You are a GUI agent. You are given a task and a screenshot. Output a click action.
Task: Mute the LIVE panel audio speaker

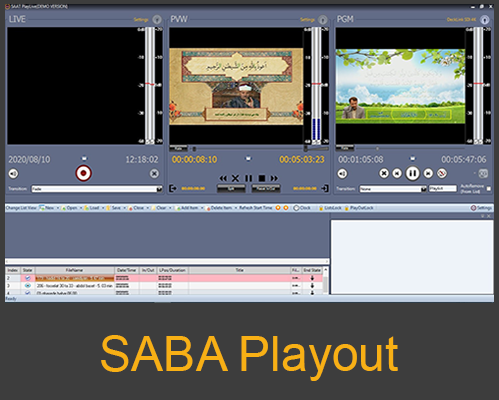click(13, 173)
